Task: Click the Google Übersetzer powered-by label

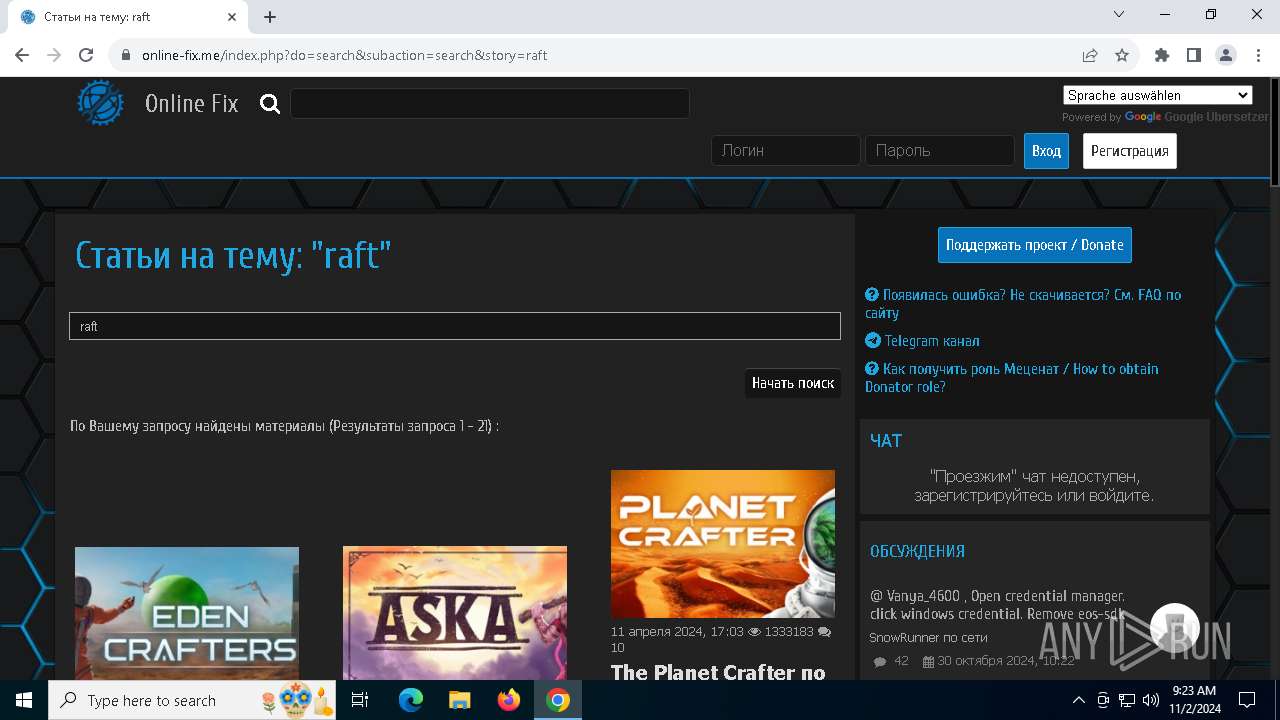Action: point(1216,117)
